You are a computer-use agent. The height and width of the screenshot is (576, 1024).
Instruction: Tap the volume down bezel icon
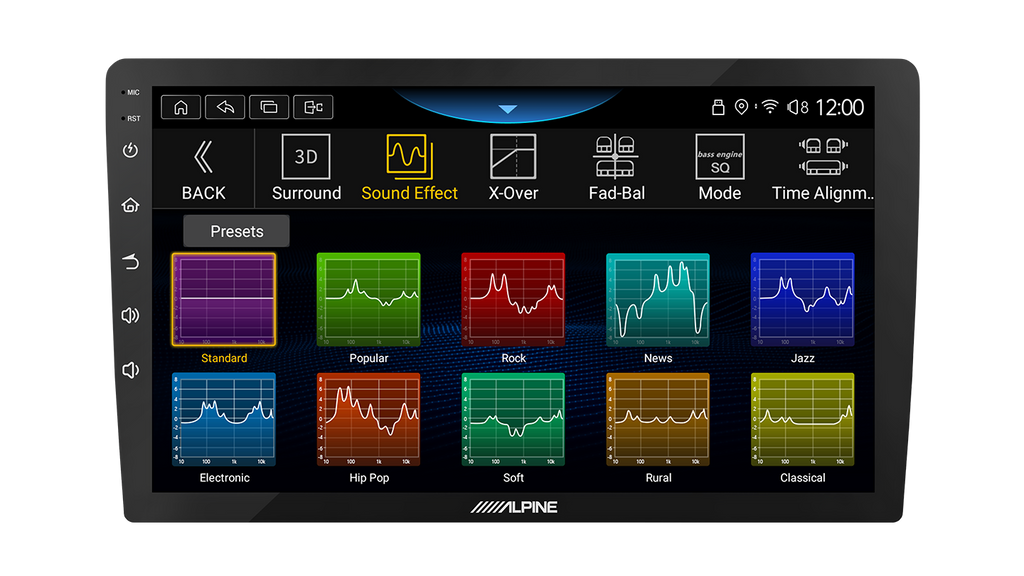[x=131, y=370]
